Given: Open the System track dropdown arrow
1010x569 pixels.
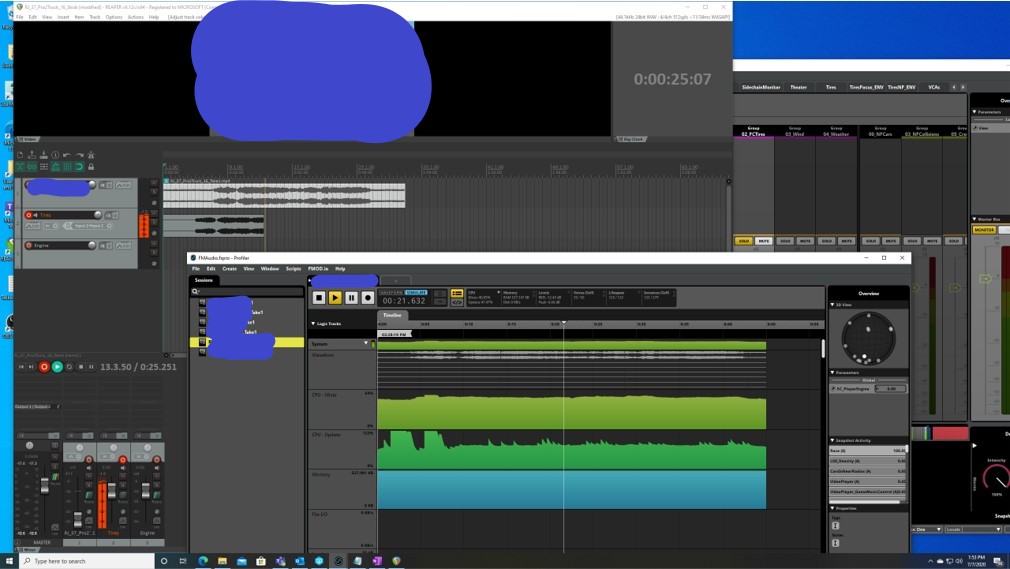Looking at the screenshot, I should [366, 343].
